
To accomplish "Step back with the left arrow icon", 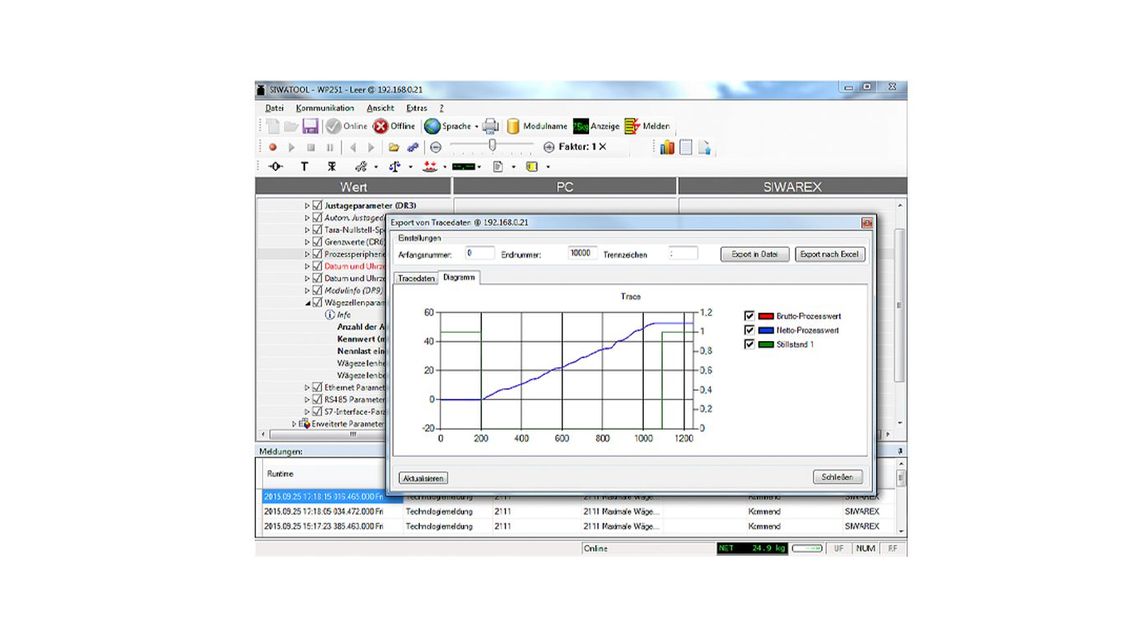I will click(x=352, y=147).
